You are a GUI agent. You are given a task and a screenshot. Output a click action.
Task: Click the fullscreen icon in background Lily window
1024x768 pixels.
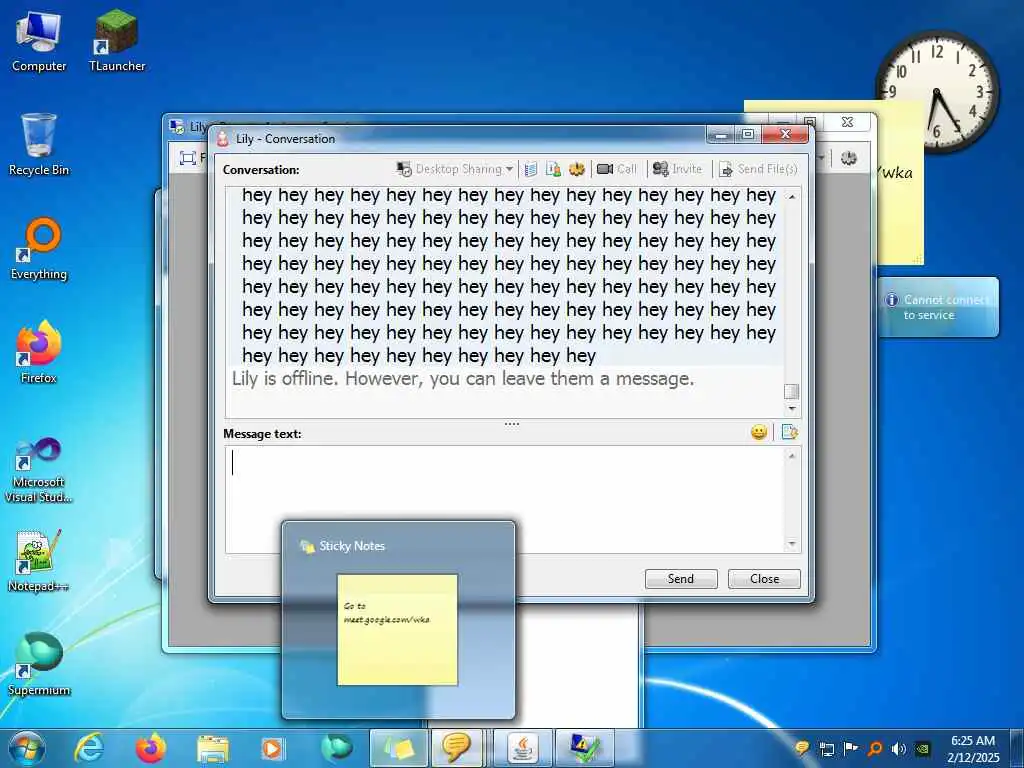pyautogui.click(x=187, y=159)
